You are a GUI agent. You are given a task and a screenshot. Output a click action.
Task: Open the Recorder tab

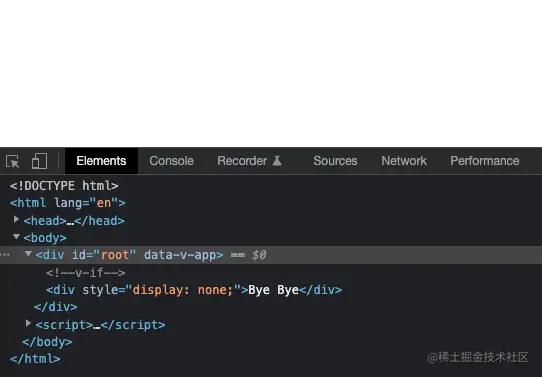coord(242,161)
